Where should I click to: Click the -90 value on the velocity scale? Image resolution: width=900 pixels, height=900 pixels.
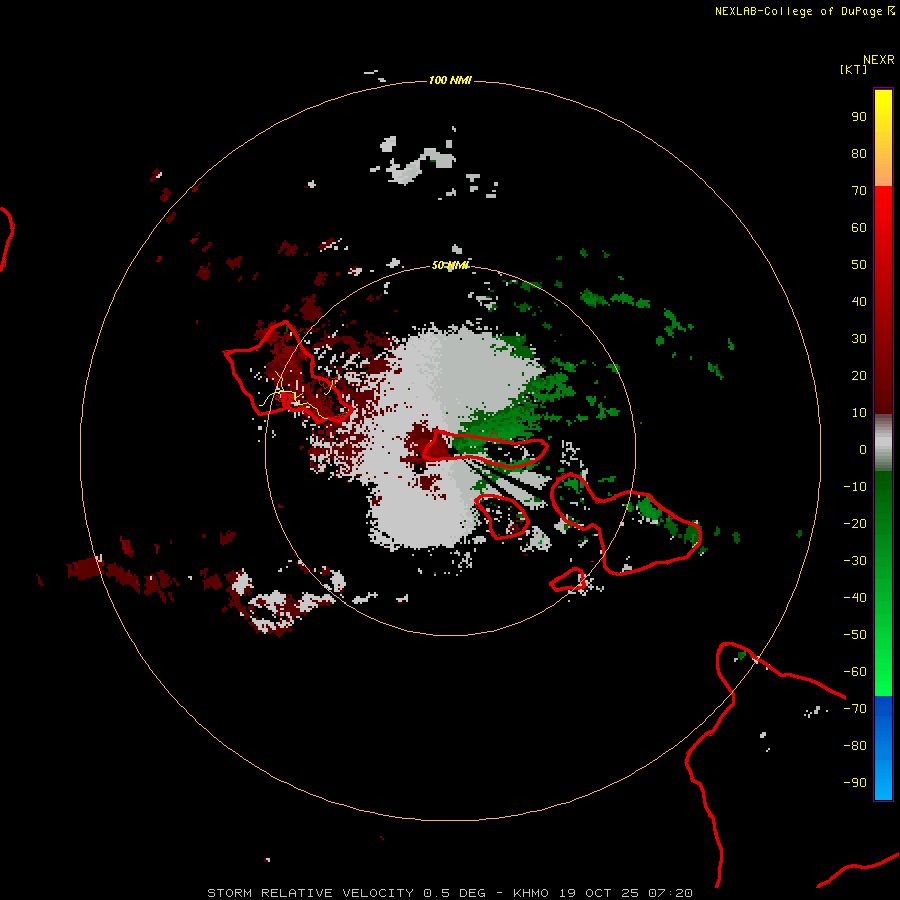point(855,782)
